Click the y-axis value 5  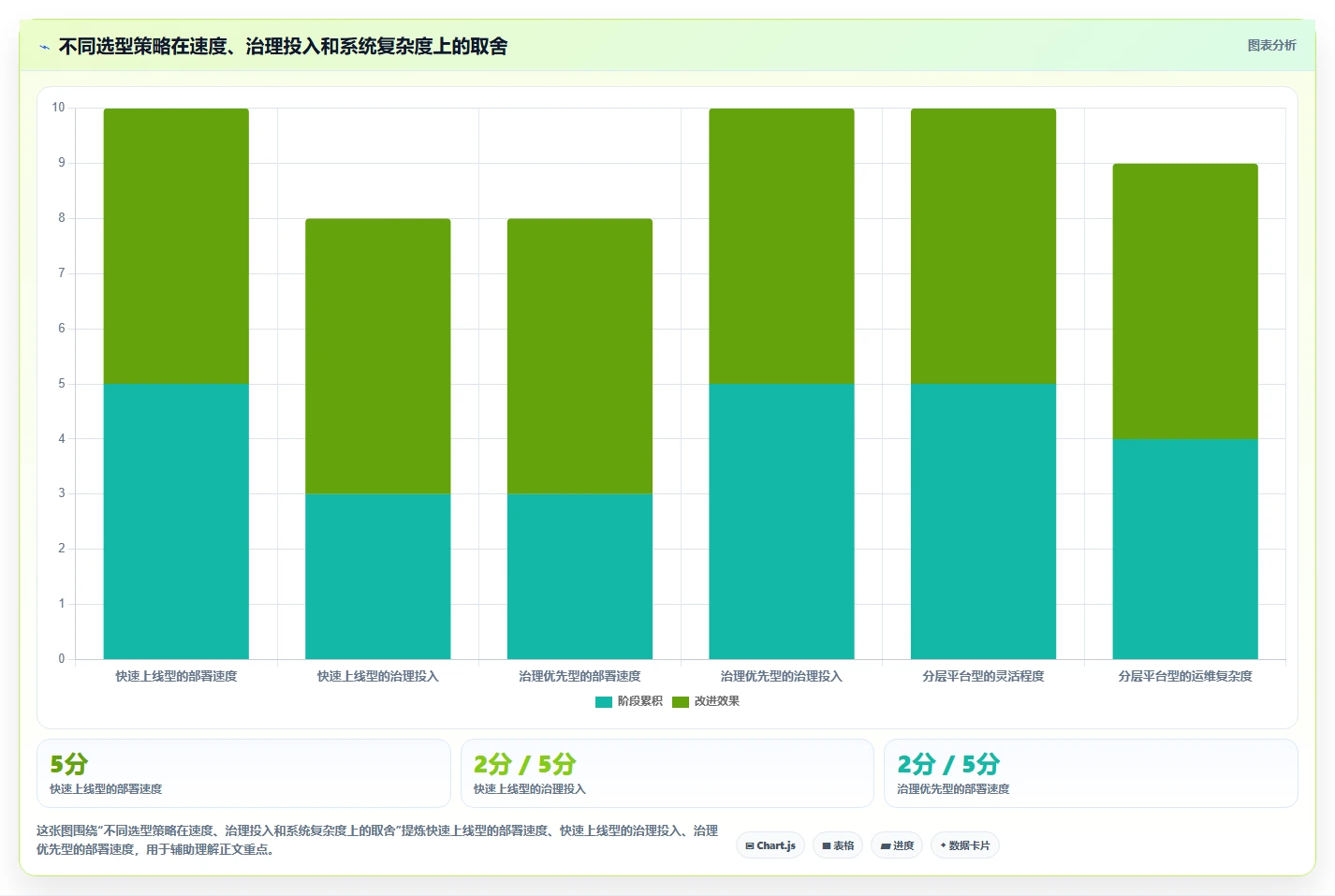[62, 384]
